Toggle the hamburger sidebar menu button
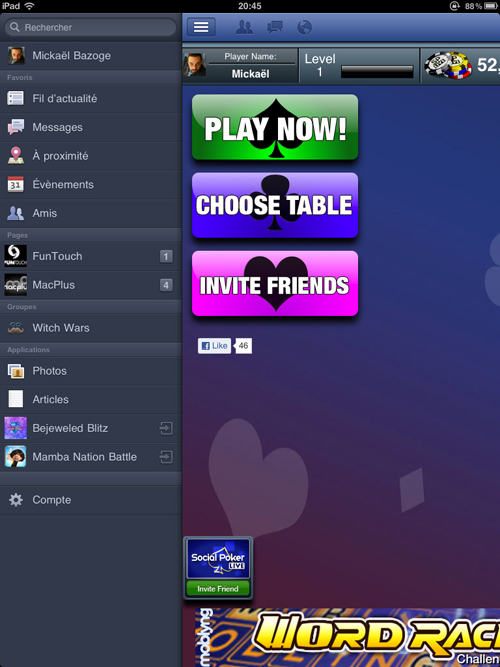 201,27
